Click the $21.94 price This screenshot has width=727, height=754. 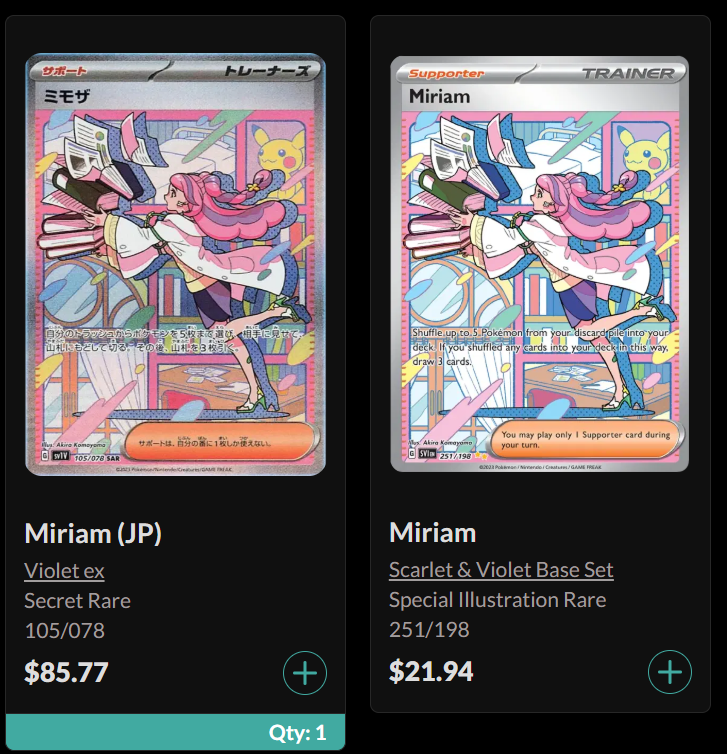click(431, 671)
